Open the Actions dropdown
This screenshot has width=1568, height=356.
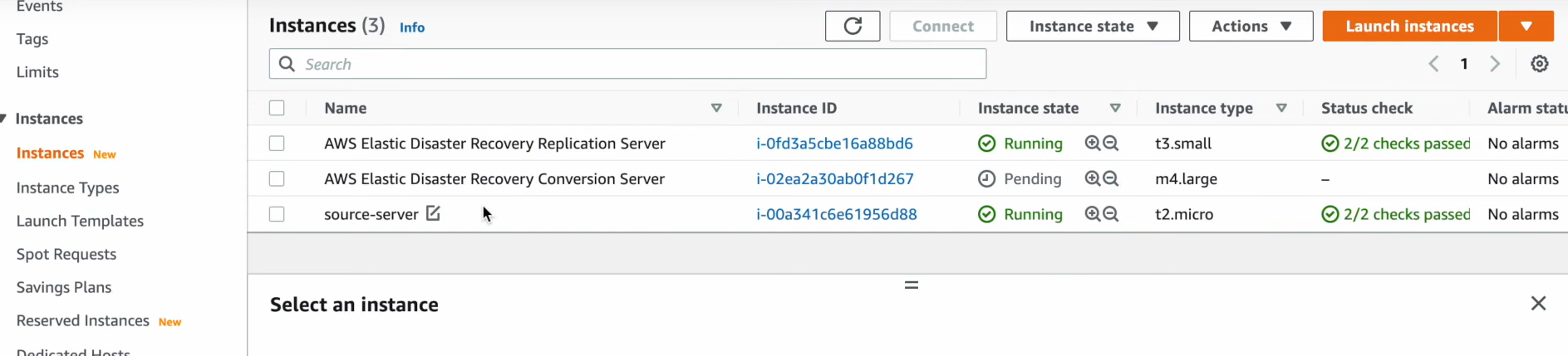tap(1251, 26)
